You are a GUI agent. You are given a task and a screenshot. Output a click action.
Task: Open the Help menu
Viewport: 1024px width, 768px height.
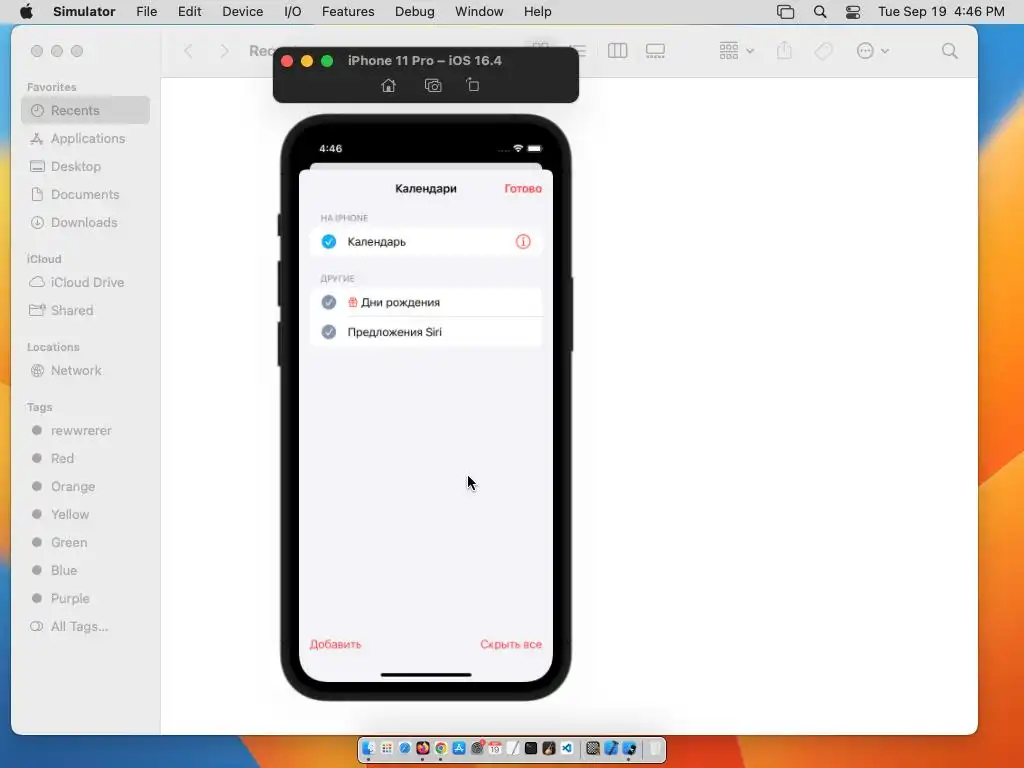click(x=537, y=12)
